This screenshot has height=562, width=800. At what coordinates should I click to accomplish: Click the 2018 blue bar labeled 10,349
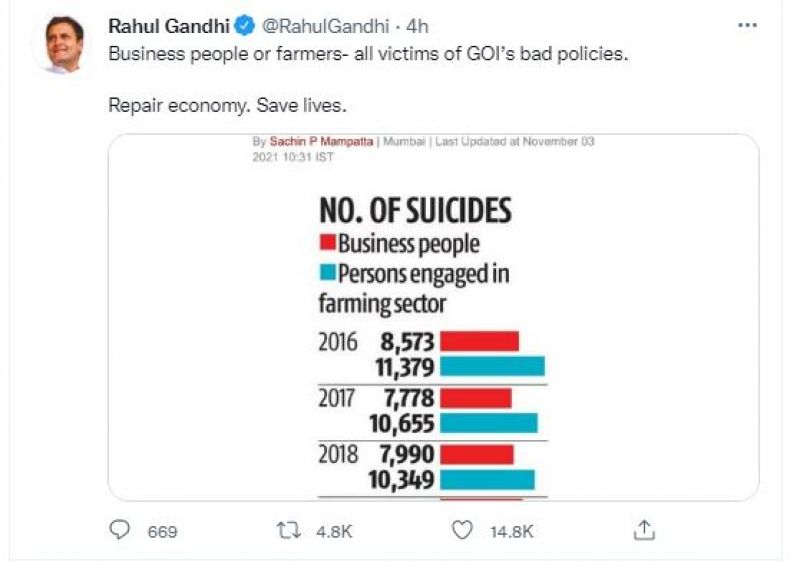point(487,480)
